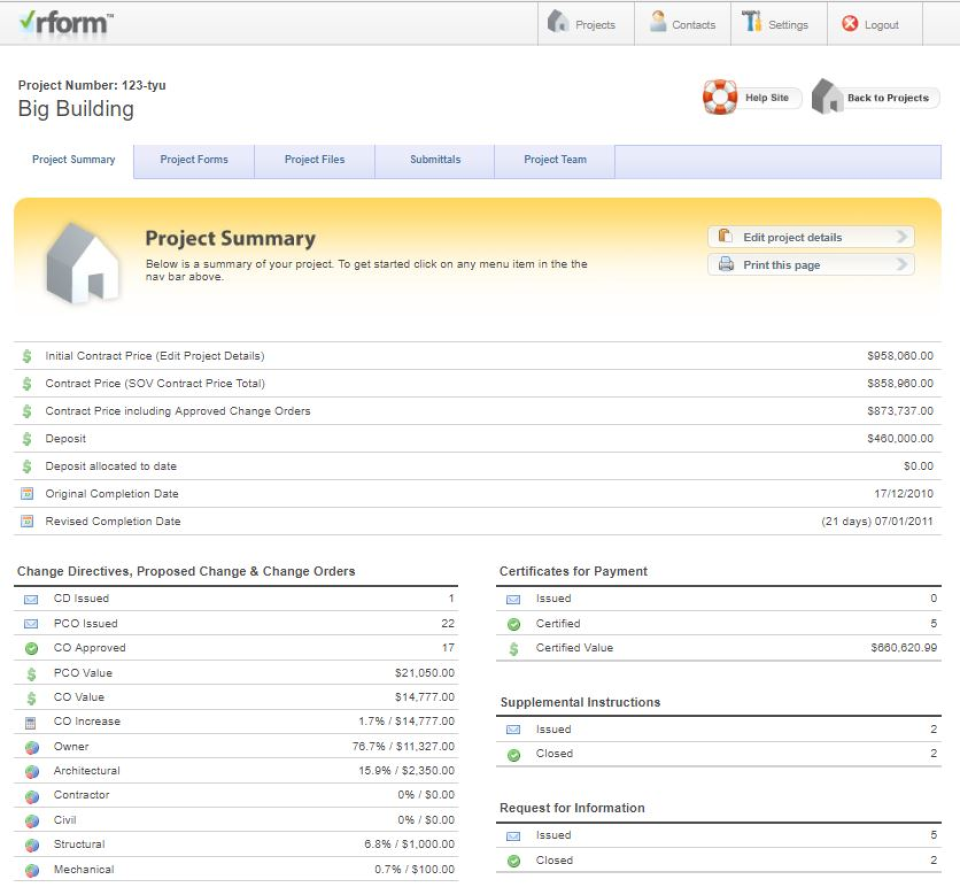Open the Submittals tab
Viewport: 960px width, 887px height.
pyautogui.click(x=434, y=160)
